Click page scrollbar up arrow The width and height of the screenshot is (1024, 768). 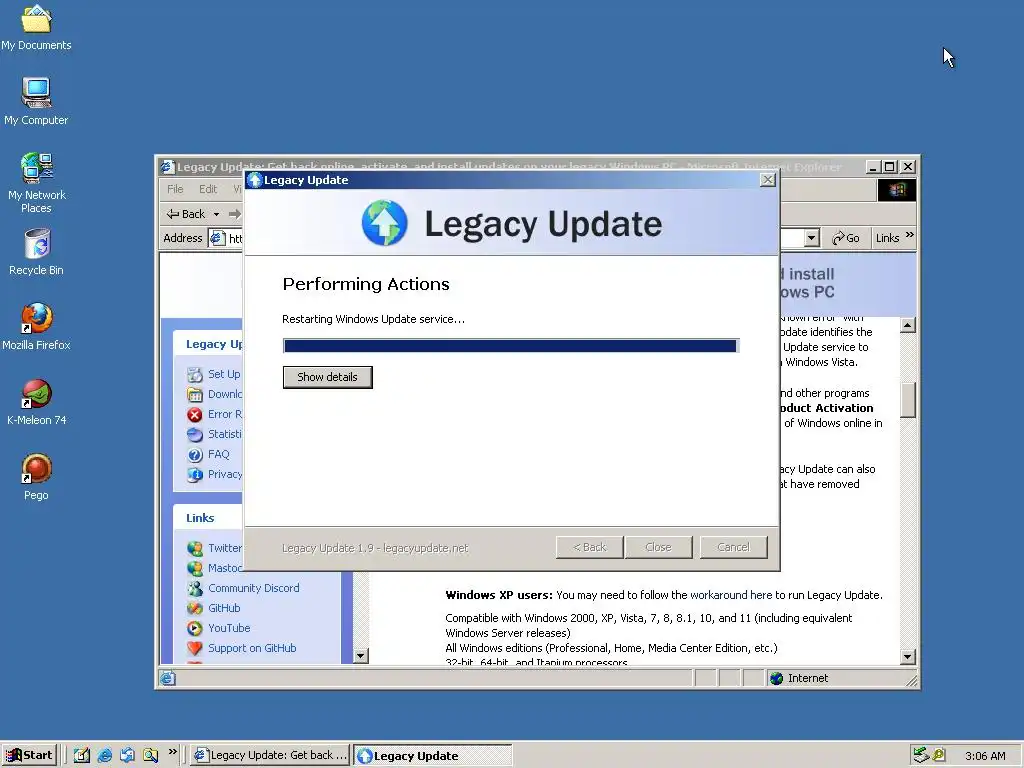[x=908, y=325]
